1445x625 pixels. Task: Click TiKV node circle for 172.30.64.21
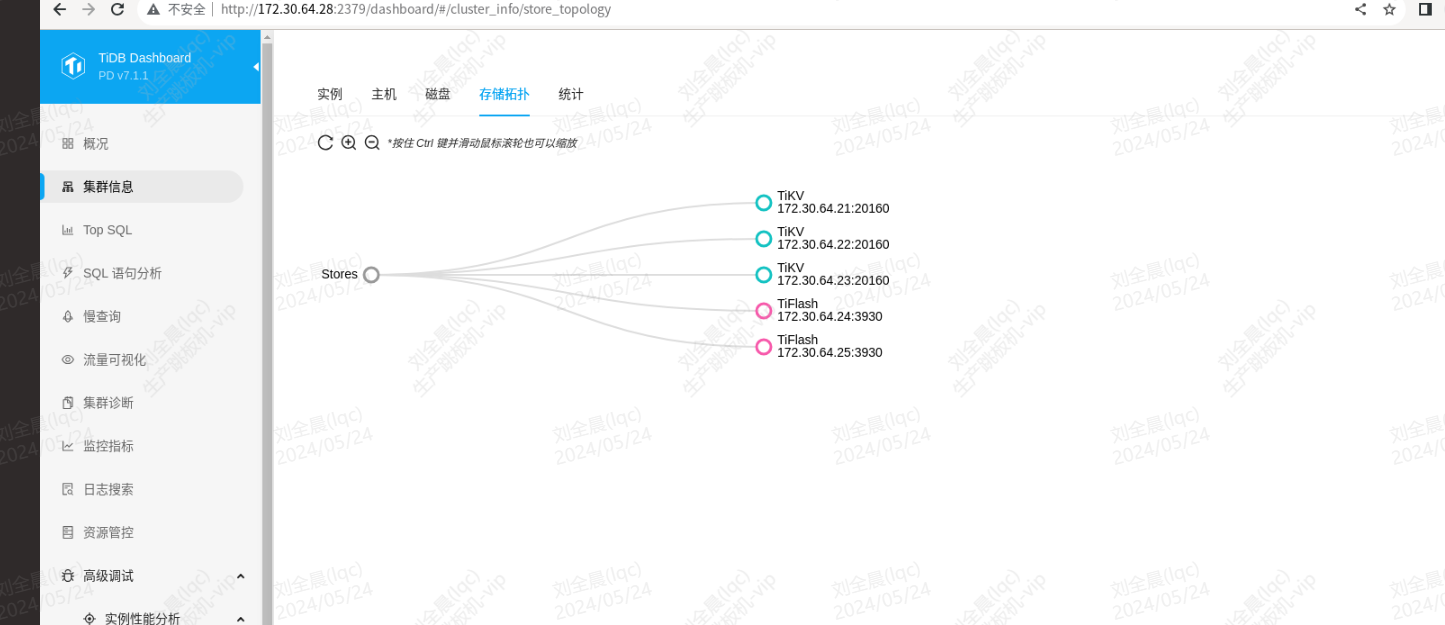[x=764, y=203]
